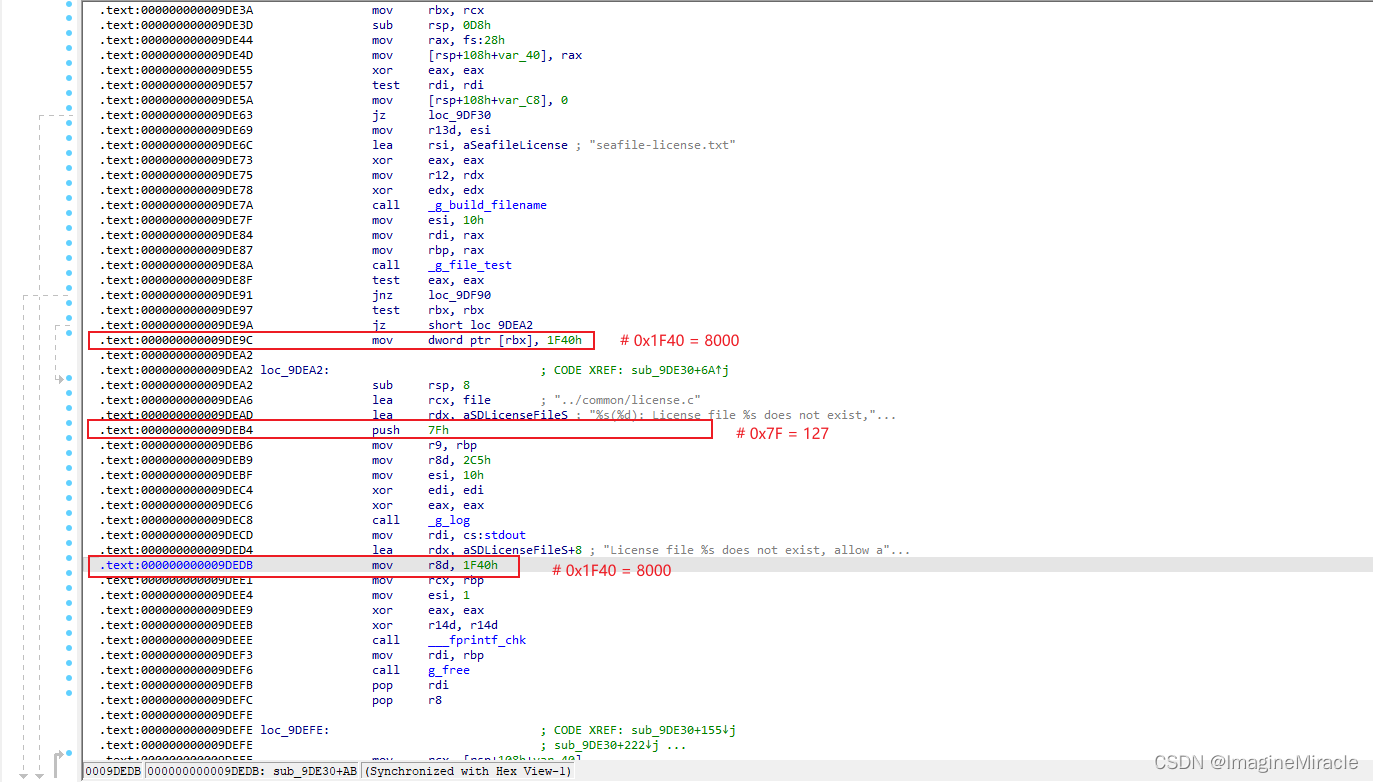Click the mov rbx, rcx instruction
Screen dimensions: 1373x782
(428, 10)
